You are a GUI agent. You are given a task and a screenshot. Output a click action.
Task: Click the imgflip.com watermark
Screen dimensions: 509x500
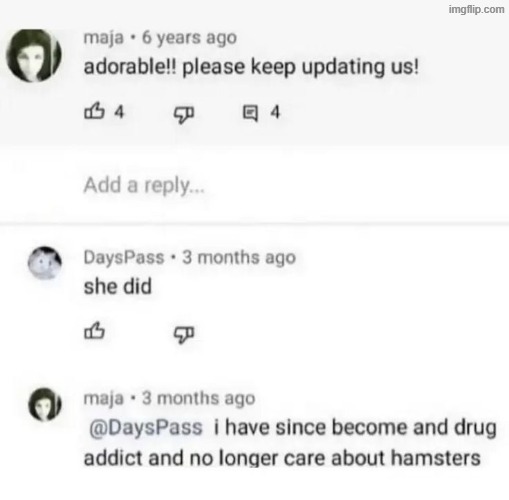476,10
